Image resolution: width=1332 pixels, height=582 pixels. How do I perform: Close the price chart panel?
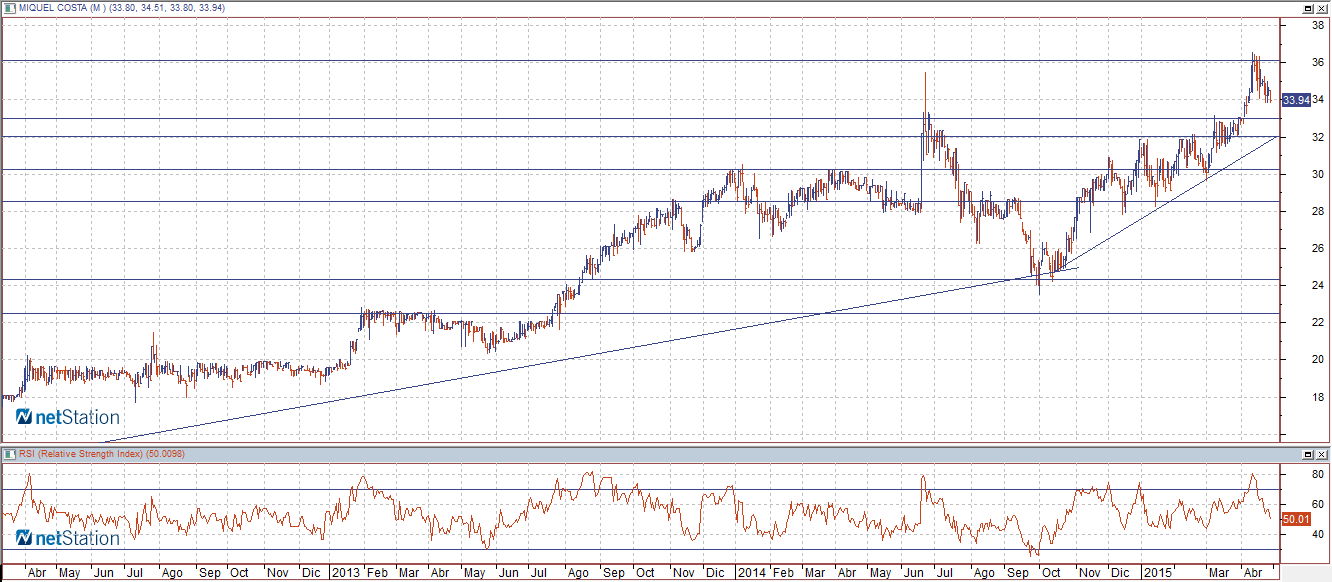[x=1322, y=8]
